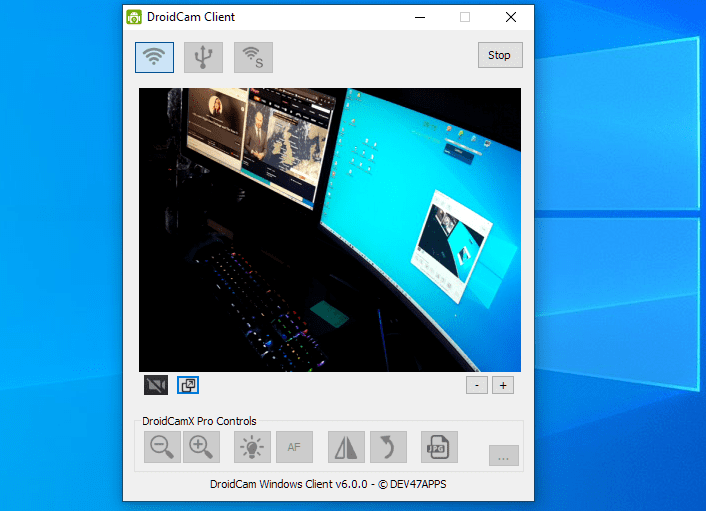Click the Zoom In magnifier icon
Viewport: 706px width, 511px height.
(x=201, y=447)
